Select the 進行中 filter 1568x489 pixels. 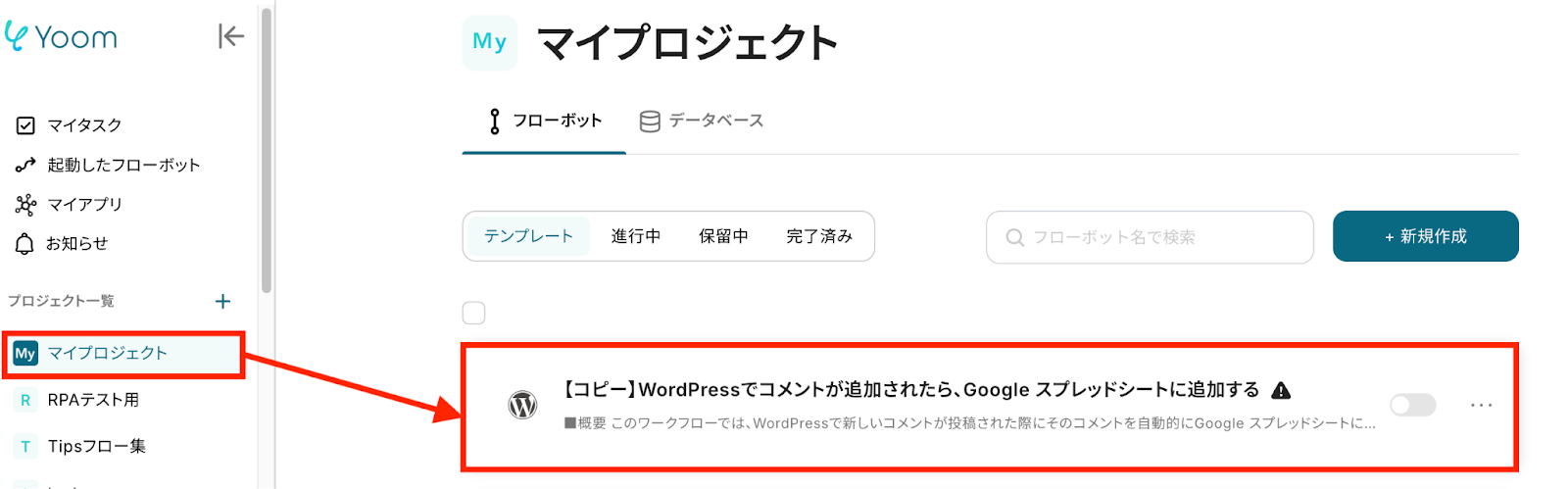636,236
